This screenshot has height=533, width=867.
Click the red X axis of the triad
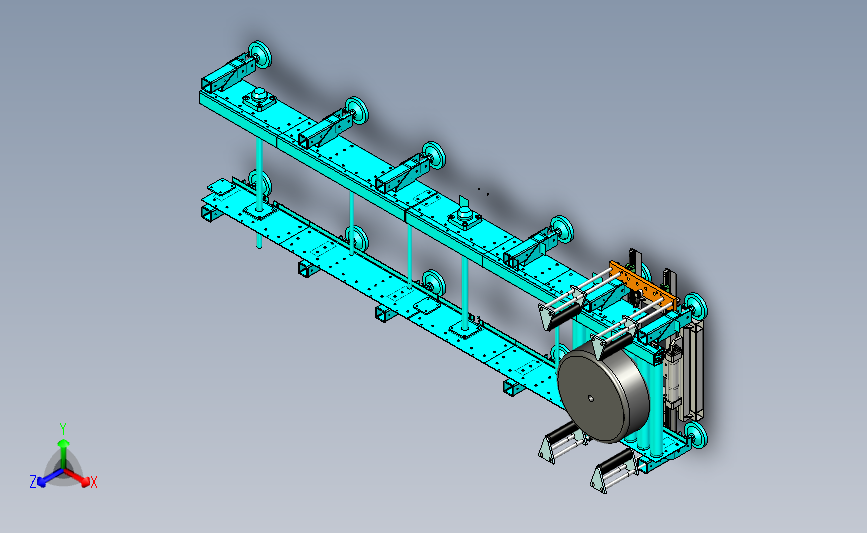tap(76, 478)
